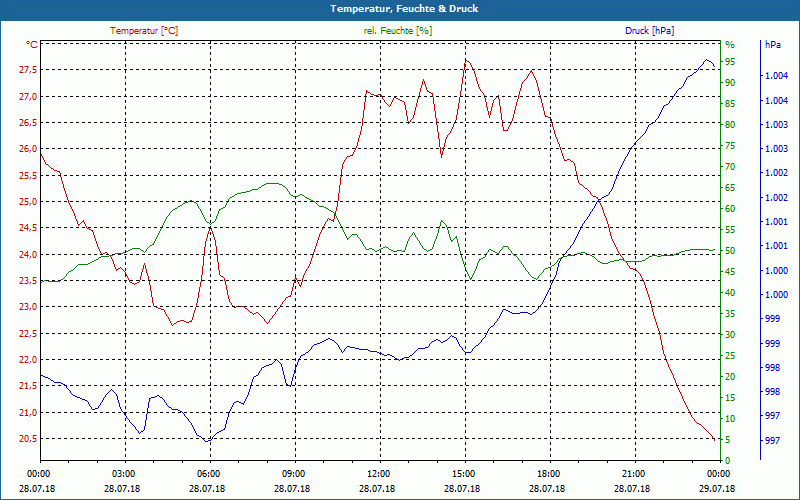
Task: Click the 23,0 temperature axis tick
Action: (28, 307)
